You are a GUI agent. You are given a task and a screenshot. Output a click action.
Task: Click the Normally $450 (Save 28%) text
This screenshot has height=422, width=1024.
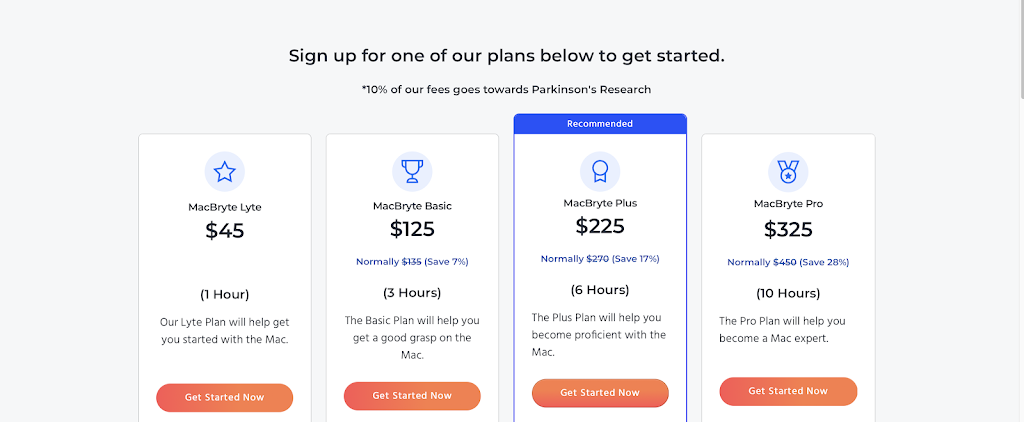pos(788,263)
